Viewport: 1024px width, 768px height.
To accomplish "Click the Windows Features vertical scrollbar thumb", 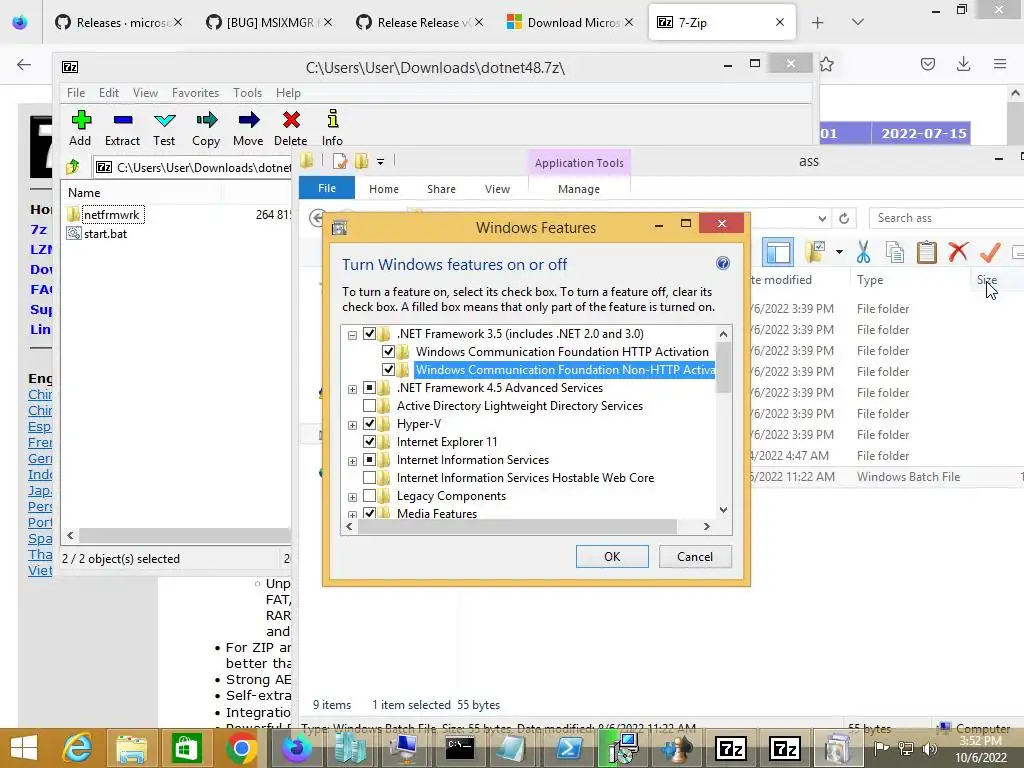I will (724, 367).
